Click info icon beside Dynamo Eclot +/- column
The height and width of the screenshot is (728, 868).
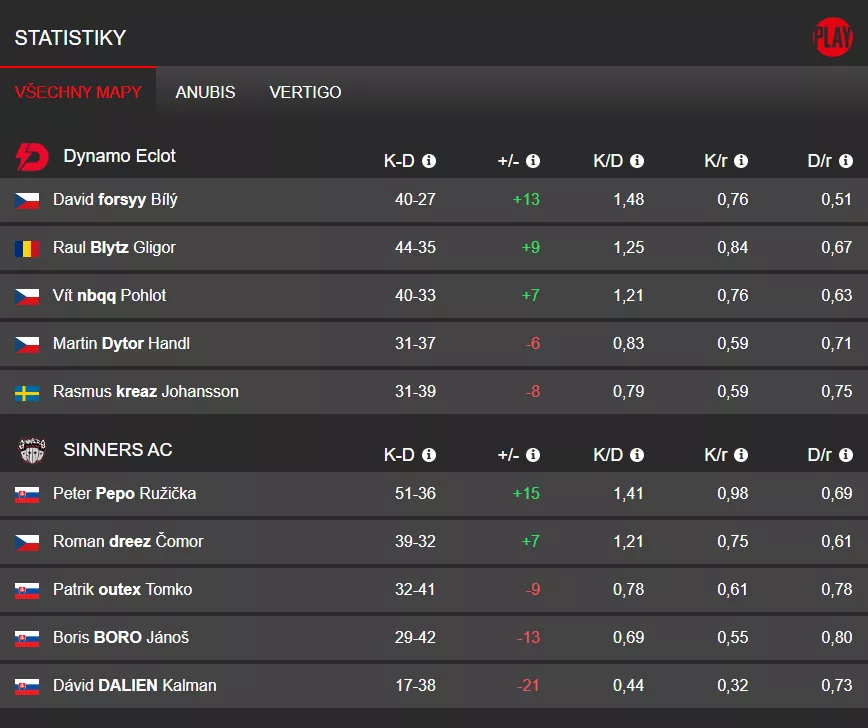coord(533,161)
